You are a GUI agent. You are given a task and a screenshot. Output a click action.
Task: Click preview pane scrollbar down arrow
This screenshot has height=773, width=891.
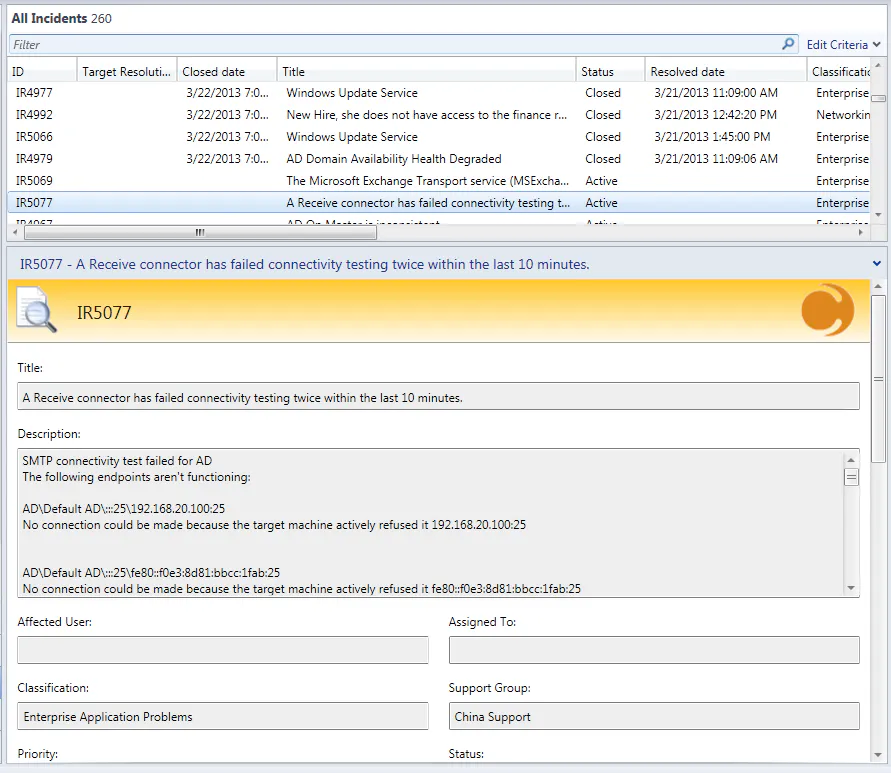click(x=878, y=755)
